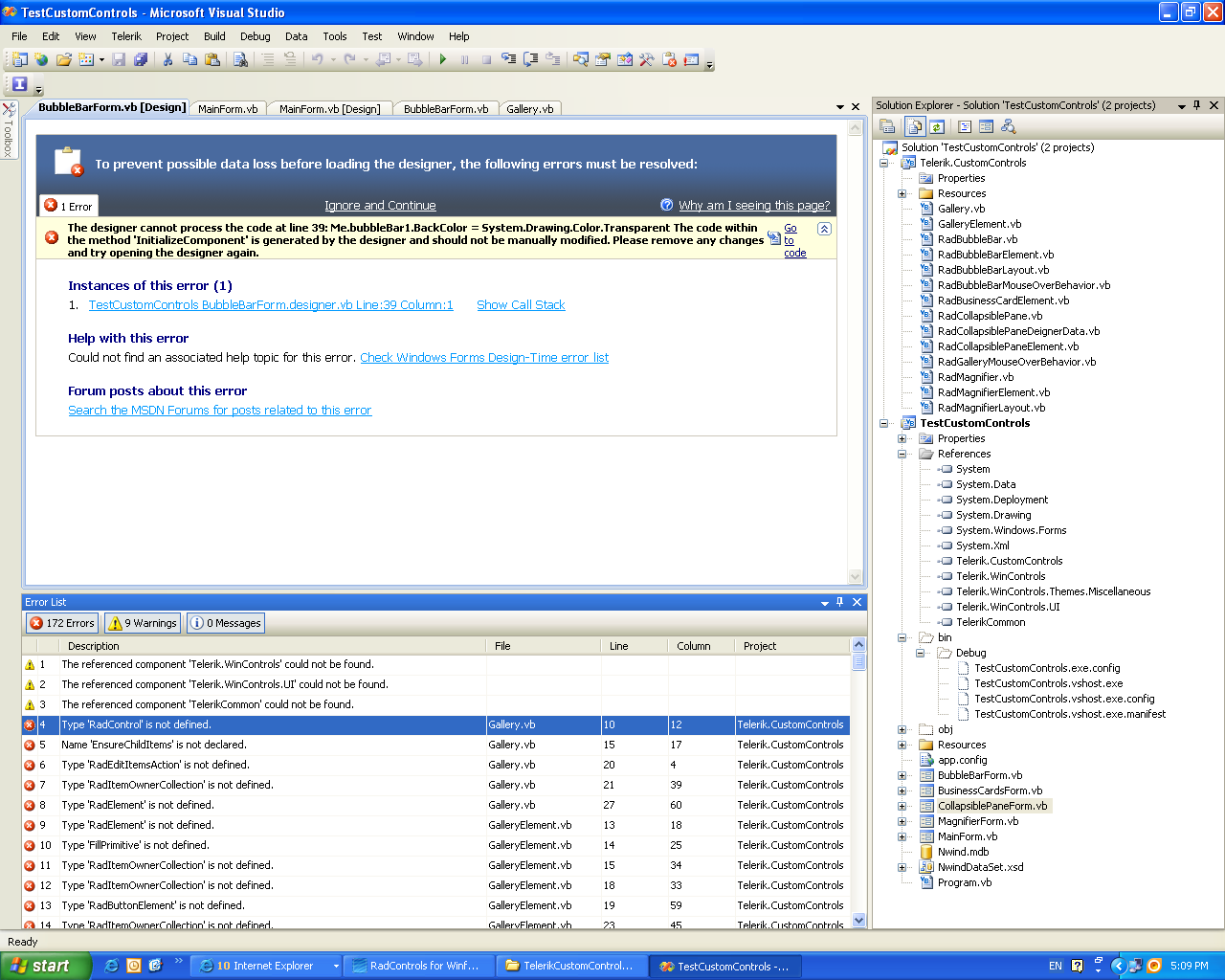This screenshot has height=980, width=1225.
Task: Toggle the 9 Warnings filter
Action: (x=144, y=623)
